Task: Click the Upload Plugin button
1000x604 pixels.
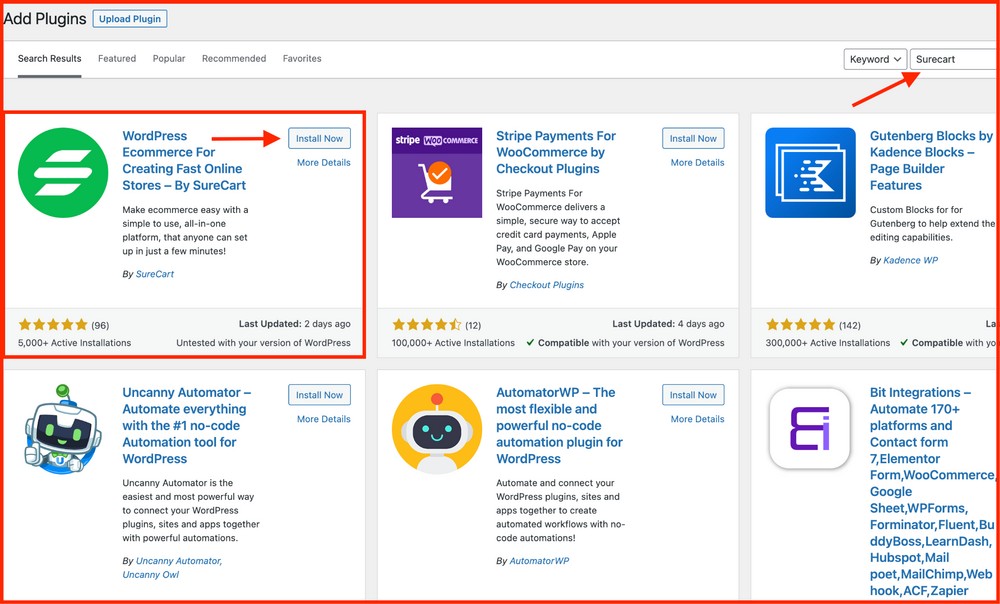Action: [130, 19]
